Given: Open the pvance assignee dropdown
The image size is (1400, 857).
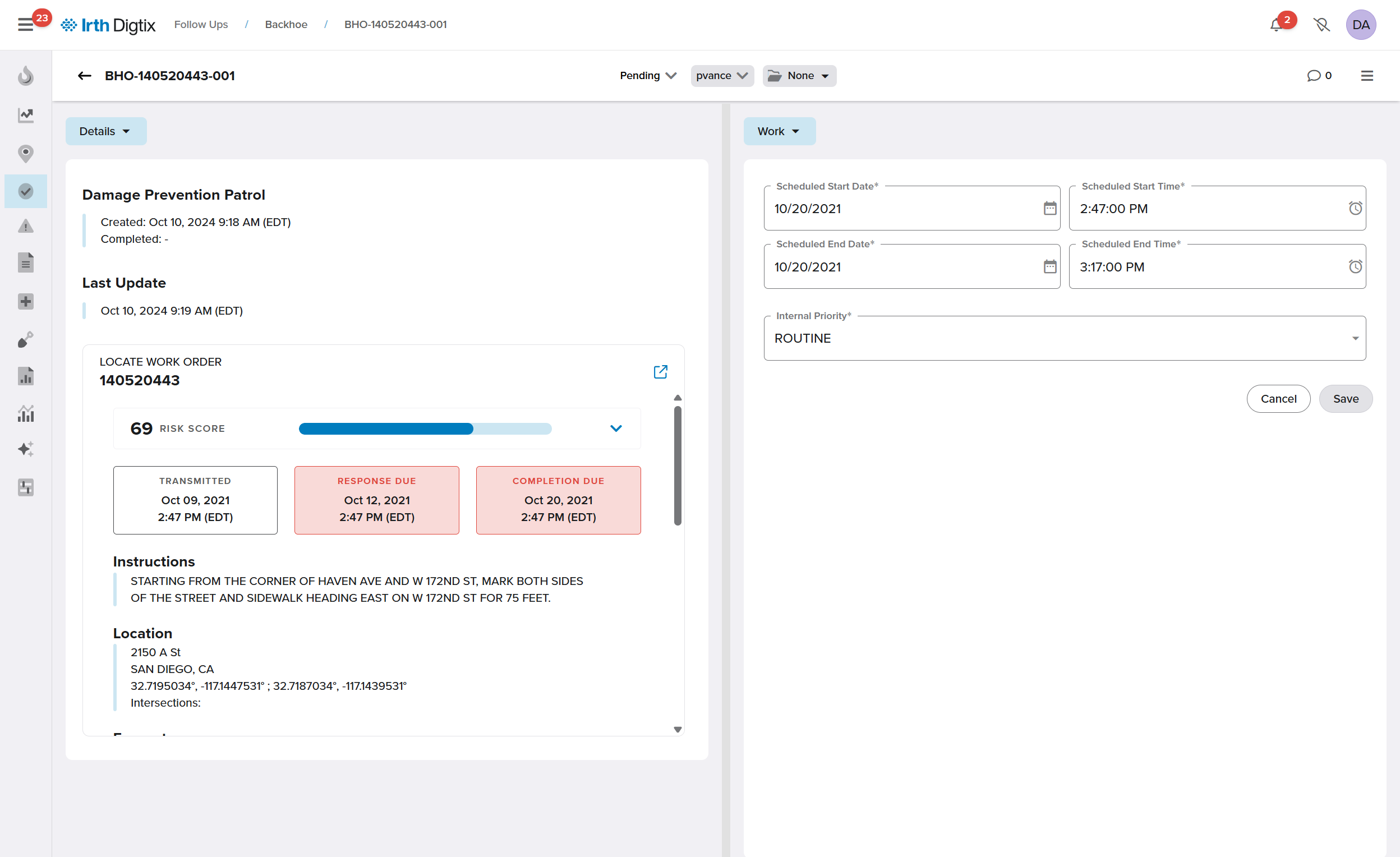Looking at the screenshot, I should tap(721, 76).
